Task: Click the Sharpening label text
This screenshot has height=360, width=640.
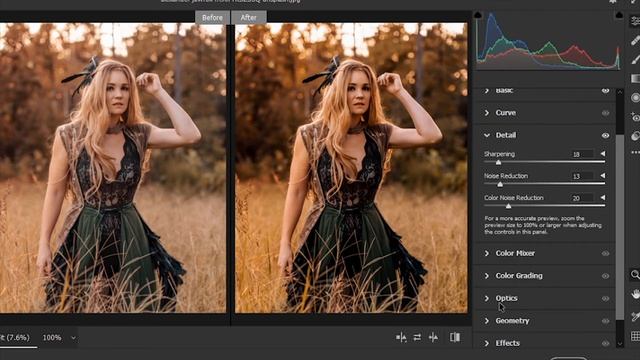Action: click(x=499, y=154)
